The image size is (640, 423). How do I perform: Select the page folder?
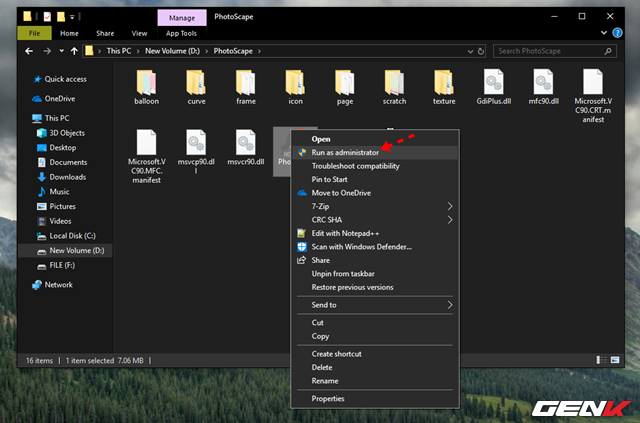tap(345, 87)
